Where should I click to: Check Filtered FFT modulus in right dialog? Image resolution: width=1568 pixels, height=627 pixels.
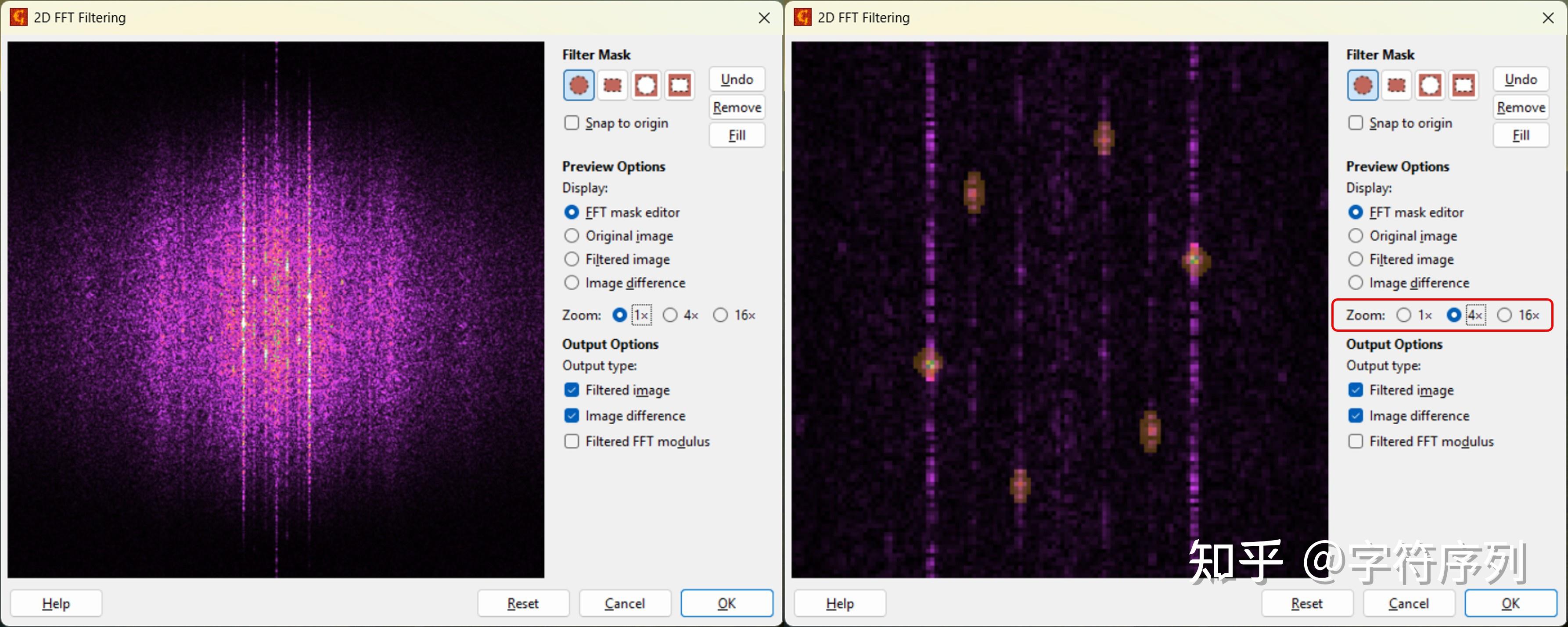[1356, 441]
